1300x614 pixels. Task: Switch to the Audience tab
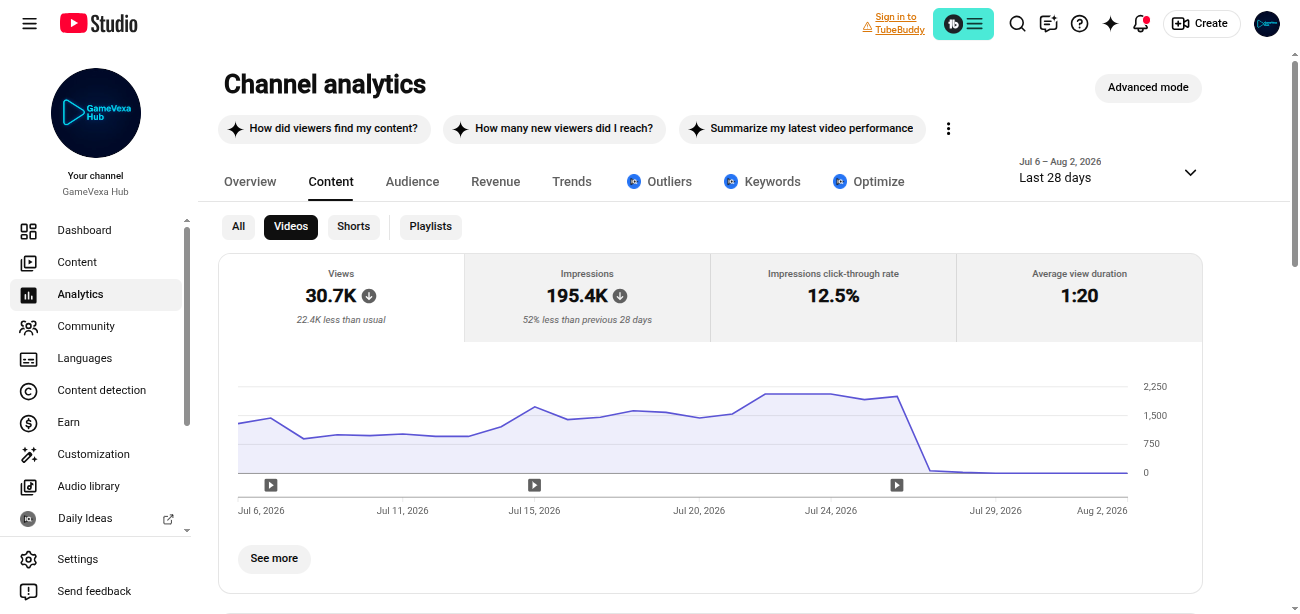point(413,182)
